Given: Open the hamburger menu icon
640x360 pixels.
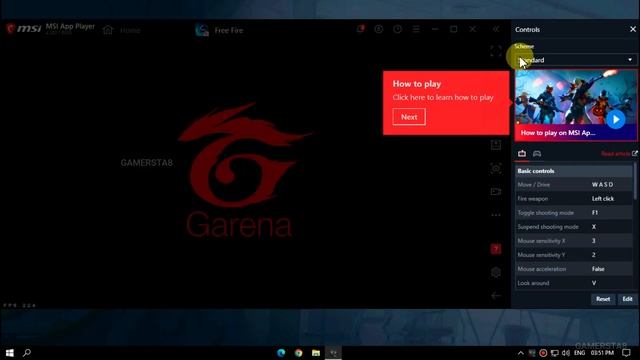Looking at the screenshot, I should (x=416, y=29).
